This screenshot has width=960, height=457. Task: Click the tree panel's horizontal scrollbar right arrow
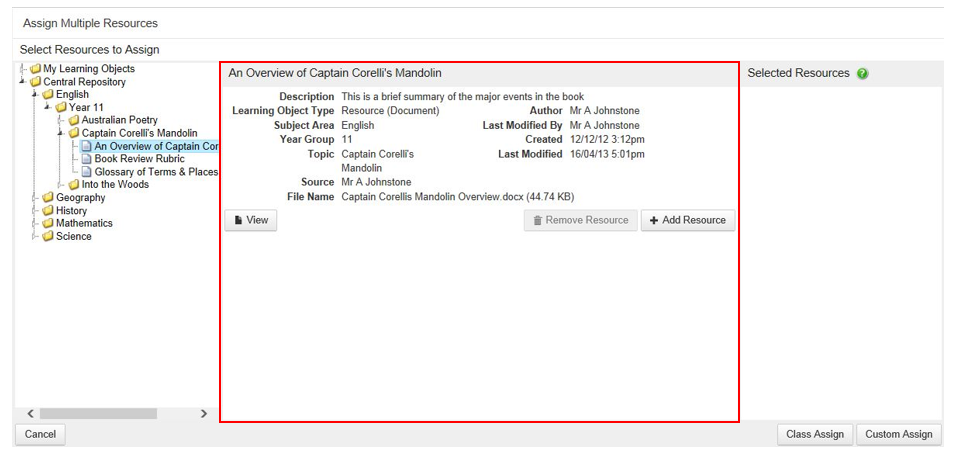[204, 413]
